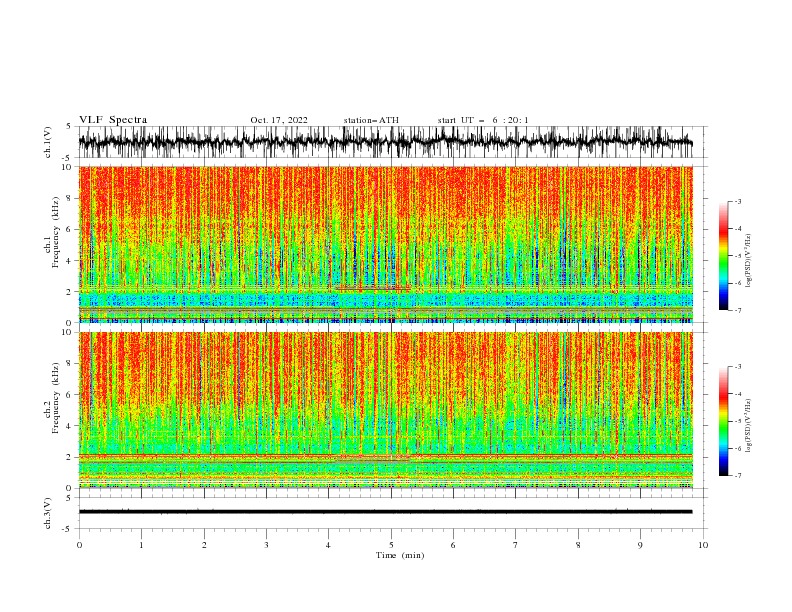The image size is (792, 612).
Task: Click the time axis tick label "5"
Action: (x=391, y=545)
